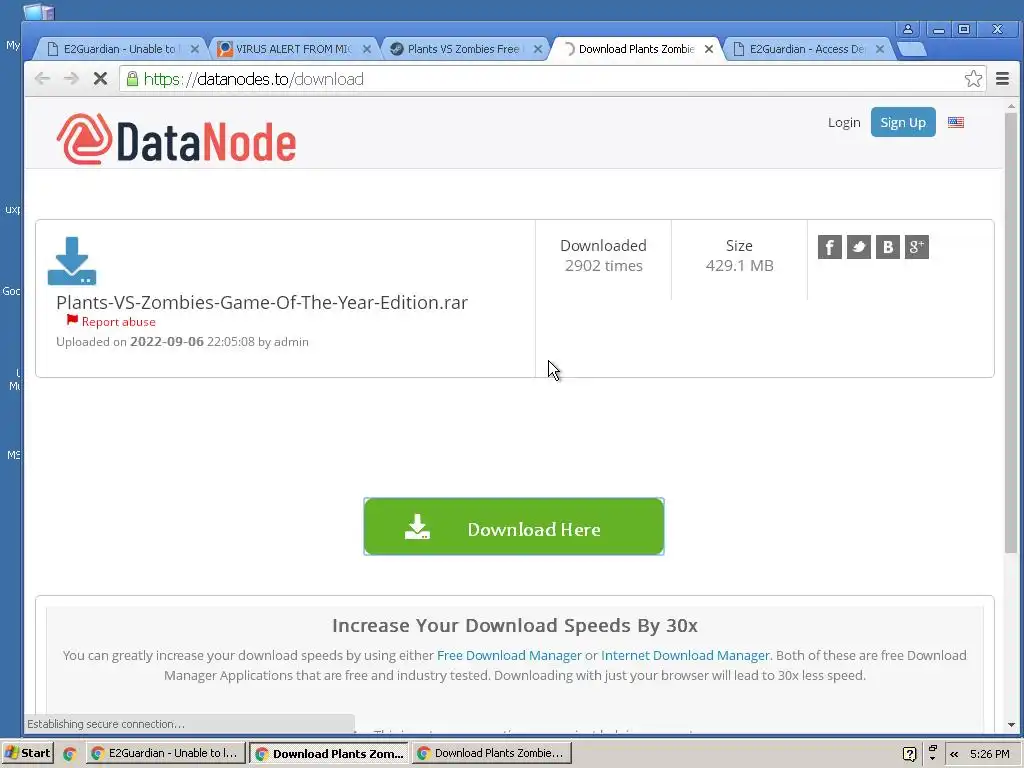Click the 2902 times download count
The height and width of the screenshot is (768, 1024).
click(x=603, y=265)
